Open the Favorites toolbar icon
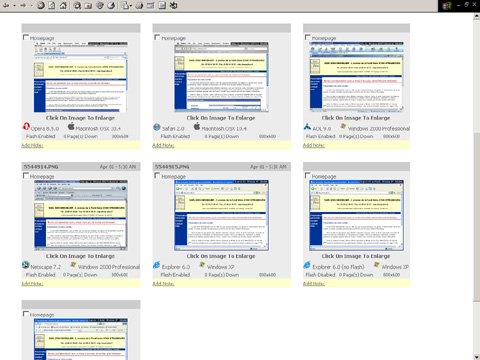This screenshot has height=360, width=480. click(88, 5)
